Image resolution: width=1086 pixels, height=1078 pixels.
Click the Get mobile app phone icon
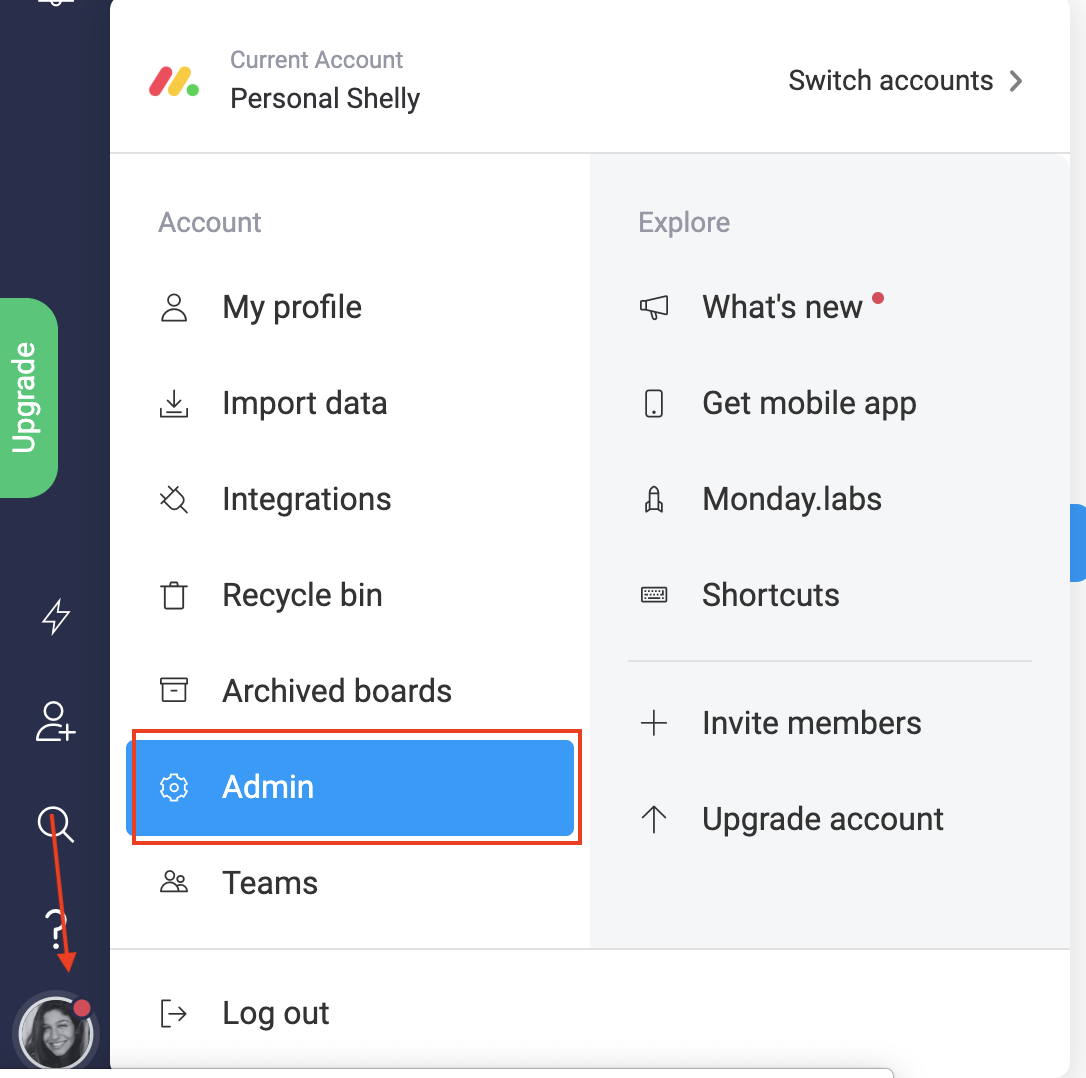[x=654, y=403]
